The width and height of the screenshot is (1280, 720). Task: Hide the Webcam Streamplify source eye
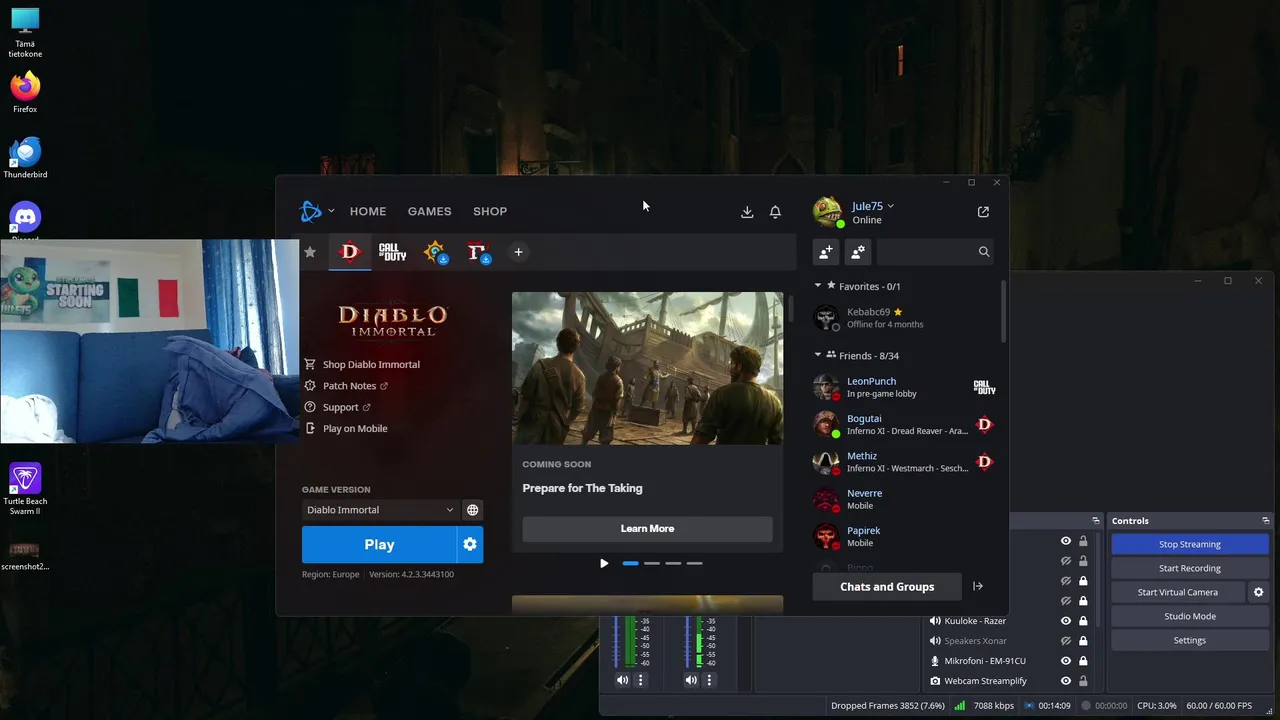pos(1066,681)
